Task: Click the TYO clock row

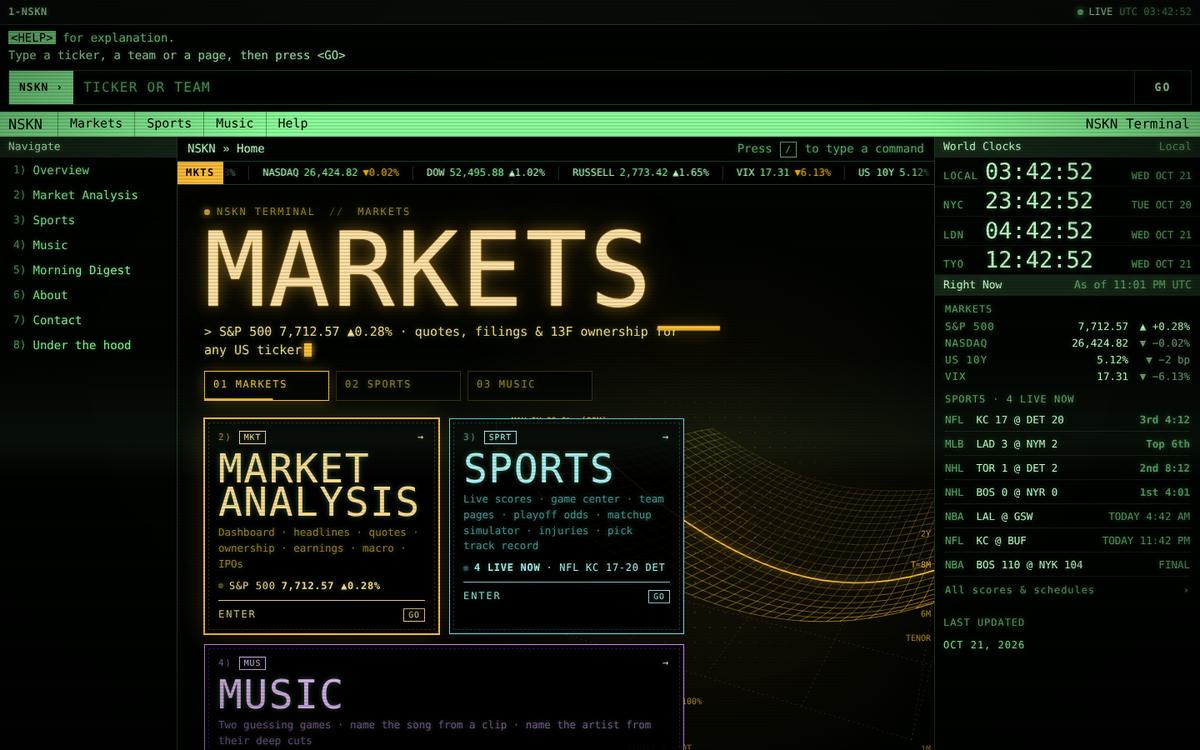Action: (x=1067, y=260)
